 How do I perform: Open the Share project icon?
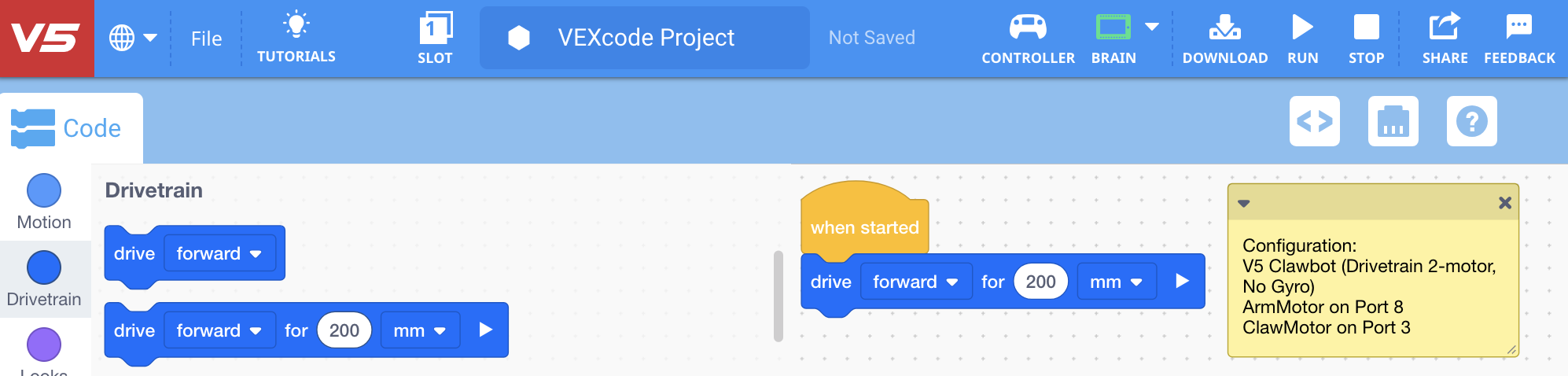(x=1445, y=28)
